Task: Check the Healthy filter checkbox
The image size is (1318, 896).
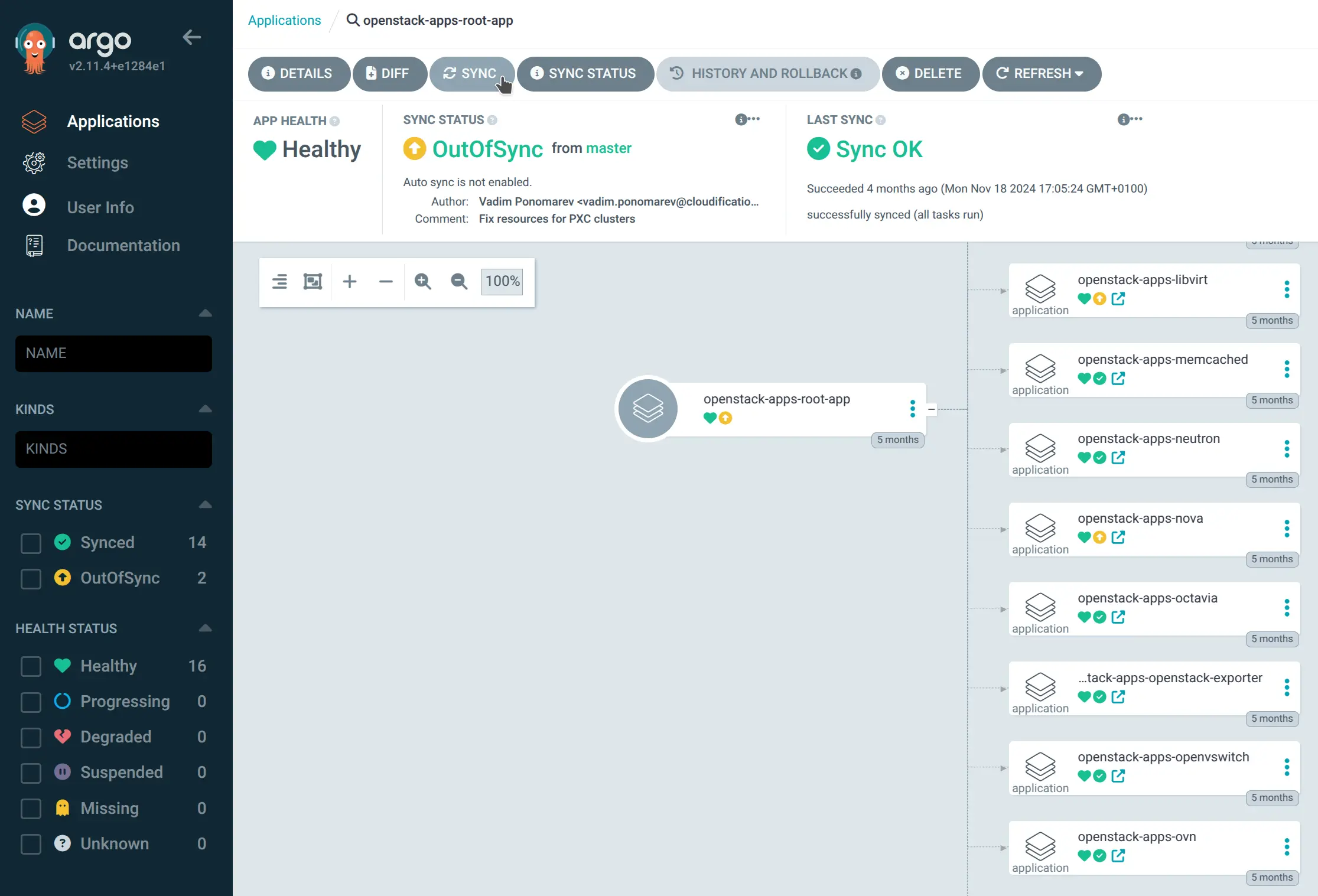Action: point(31,666)
